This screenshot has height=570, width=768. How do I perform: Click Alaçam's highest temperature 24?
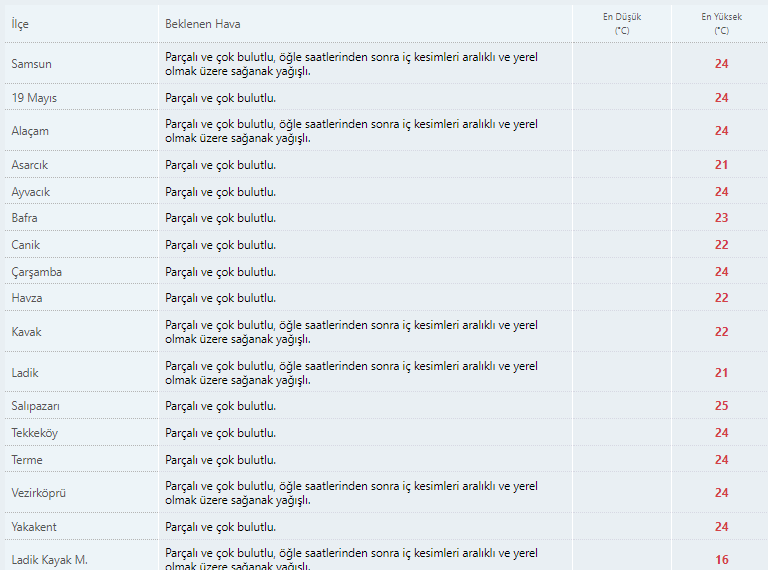tap(721, 131)
